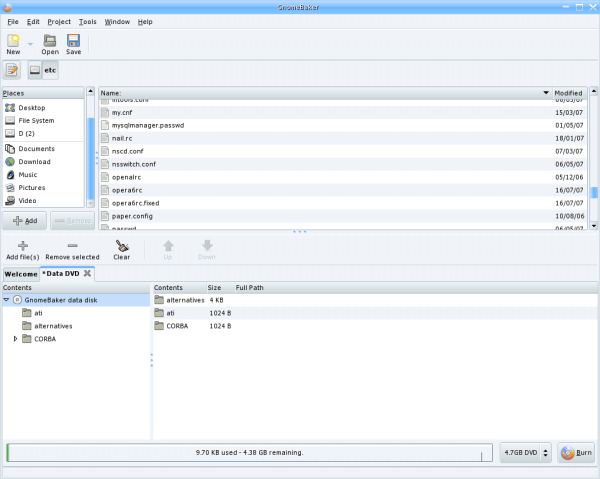This screenshot has width=600, height=479.
Task: Click the Burn button
Action: [576, 453]
